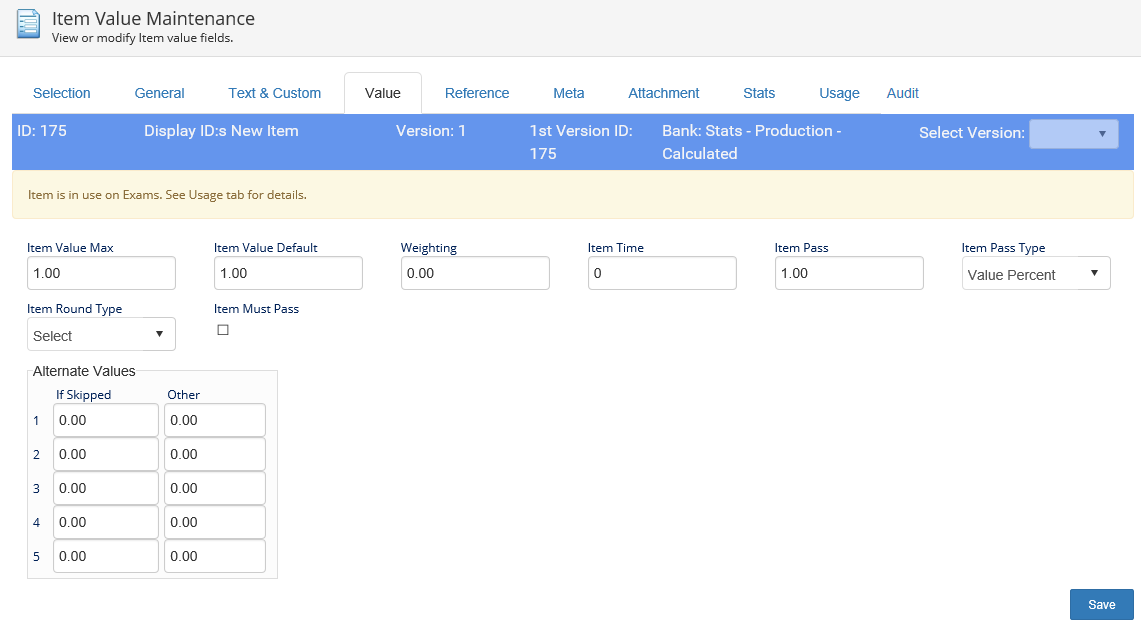Toggle the Item Must Pass checkbox
This screenshot has height=633, width=1141.
223,330
